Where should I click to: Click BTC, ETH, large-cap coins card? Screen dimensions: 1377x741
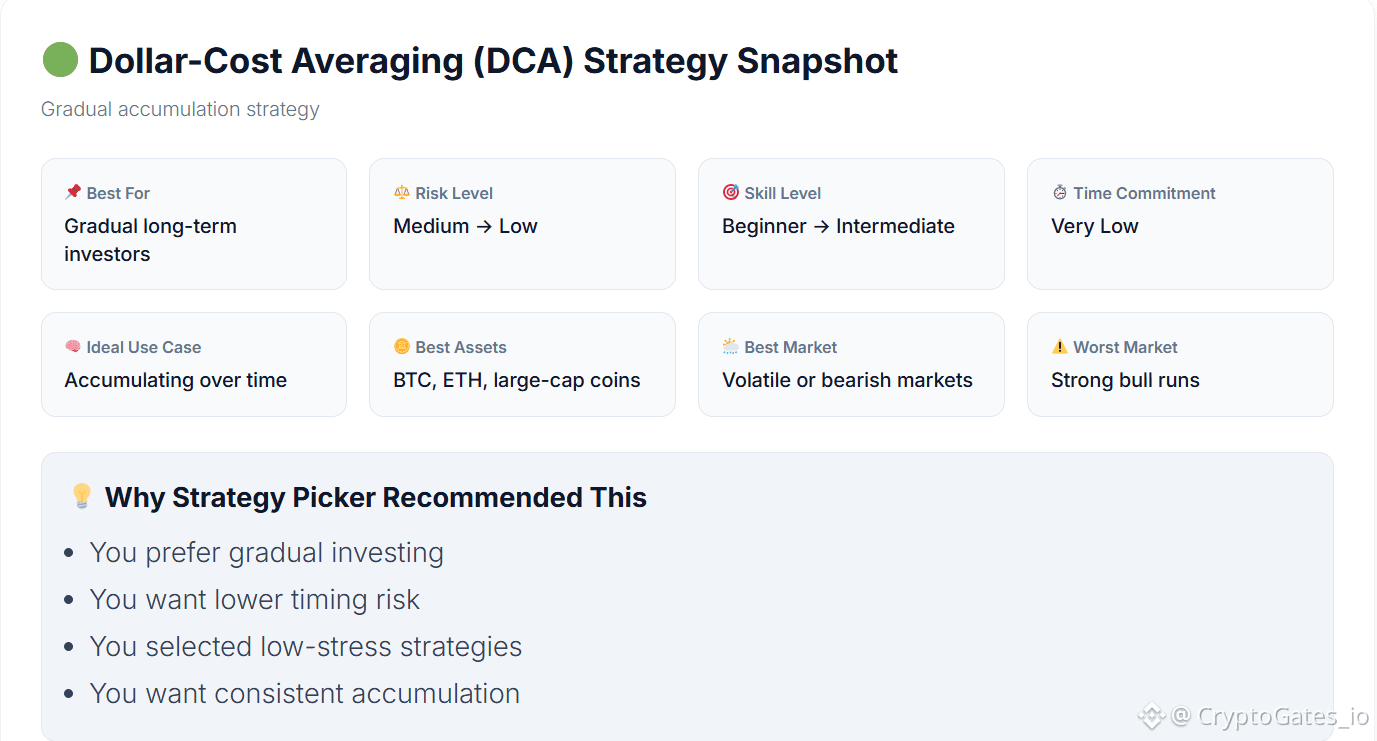[x=522, y=364]
